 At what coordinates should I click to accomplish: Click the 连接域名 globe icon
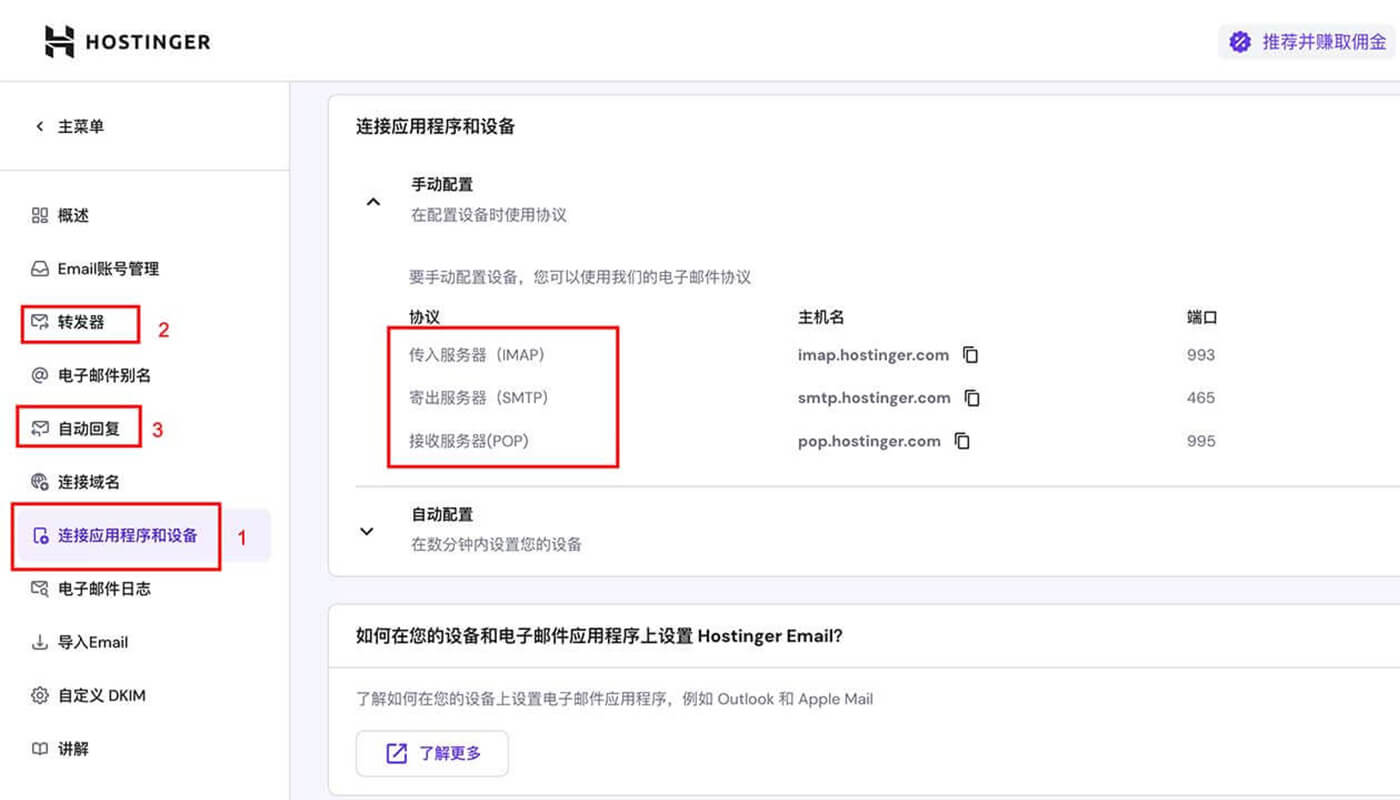tap(40, 482)
